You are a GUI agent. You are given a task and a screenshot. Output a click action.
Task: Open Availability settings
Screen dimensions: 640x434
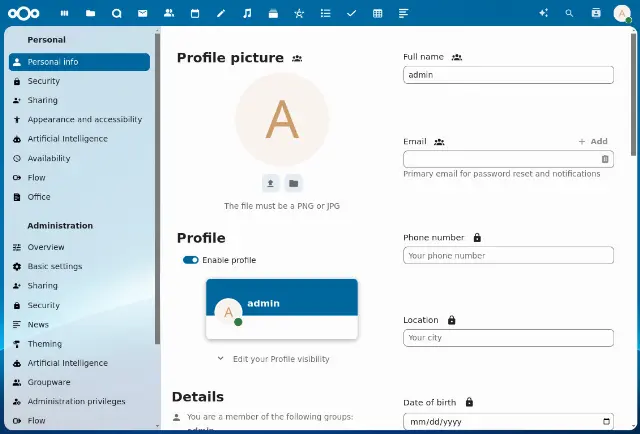(x=79, y=158)
